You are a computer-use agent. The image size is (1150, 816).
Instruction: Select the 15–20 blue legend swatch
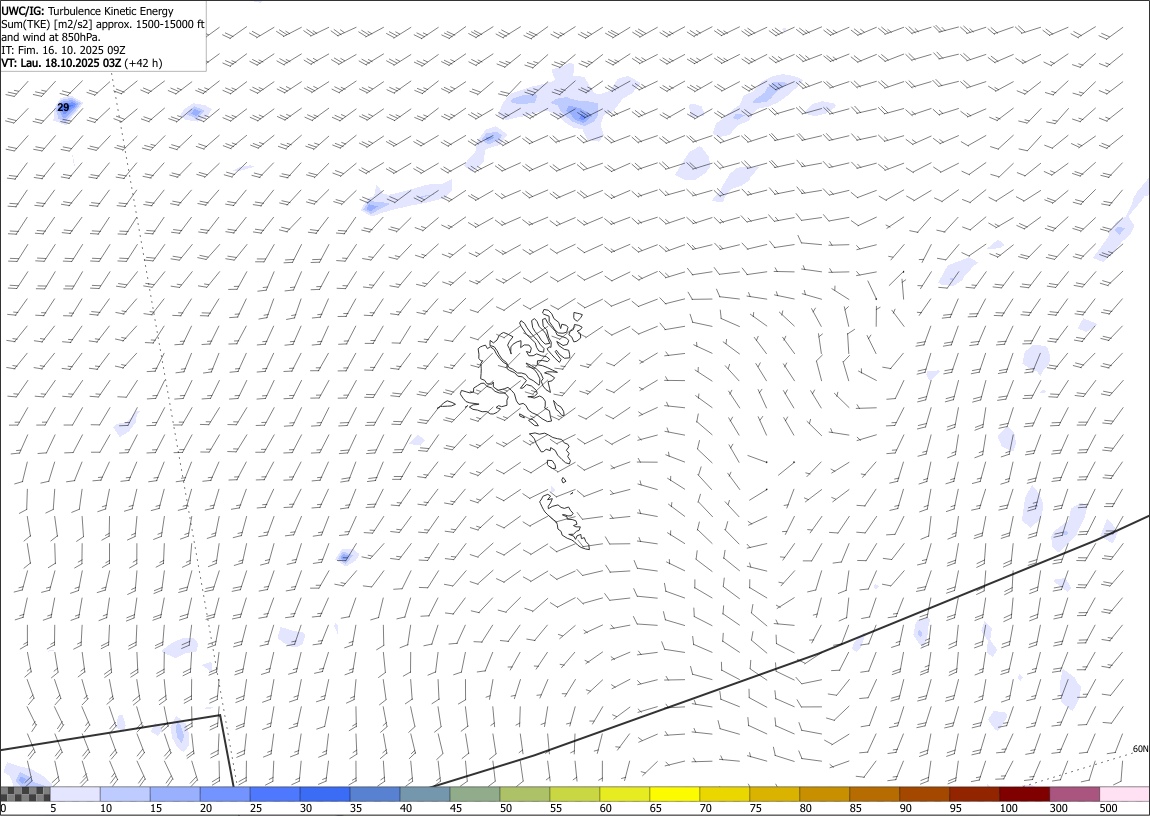coord(175,794)
